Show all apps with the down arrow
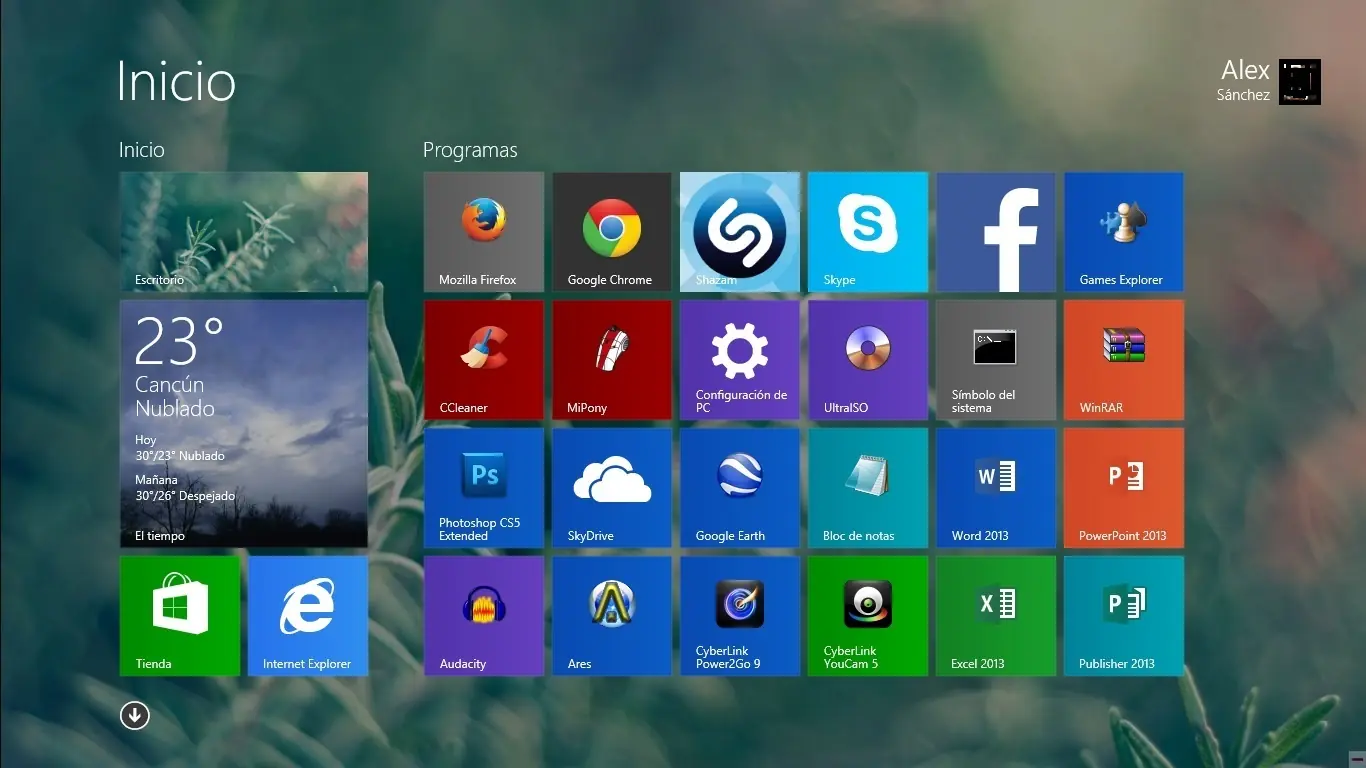The width and height of the screenshot is (1366, 768). pos(135,715)
